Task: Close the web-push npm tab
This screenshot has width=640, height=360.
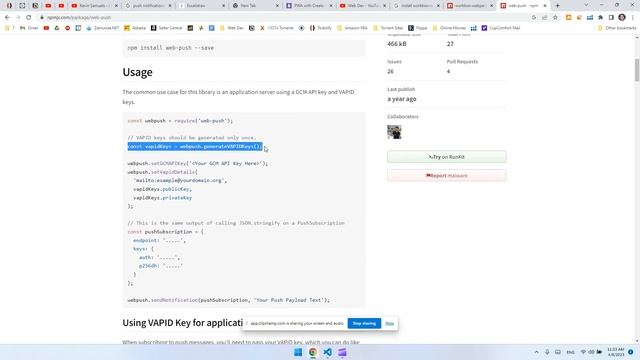Action: [x=545, y=6]
